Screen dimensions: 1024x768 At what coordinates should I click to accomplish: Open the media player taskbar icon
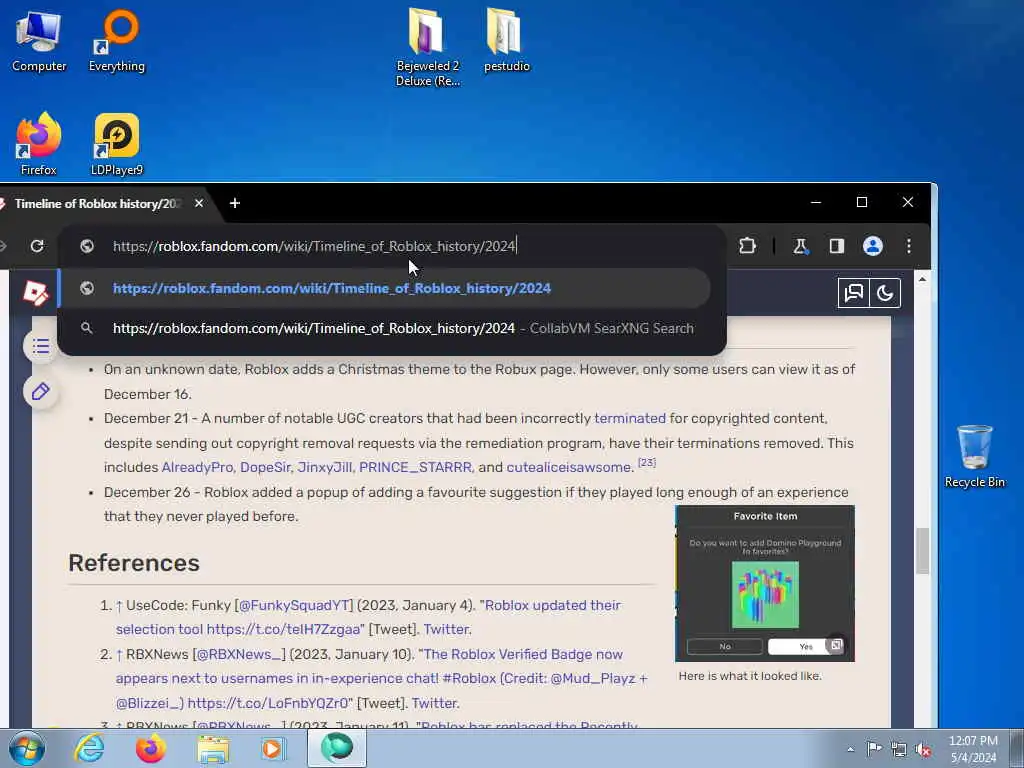274,748
